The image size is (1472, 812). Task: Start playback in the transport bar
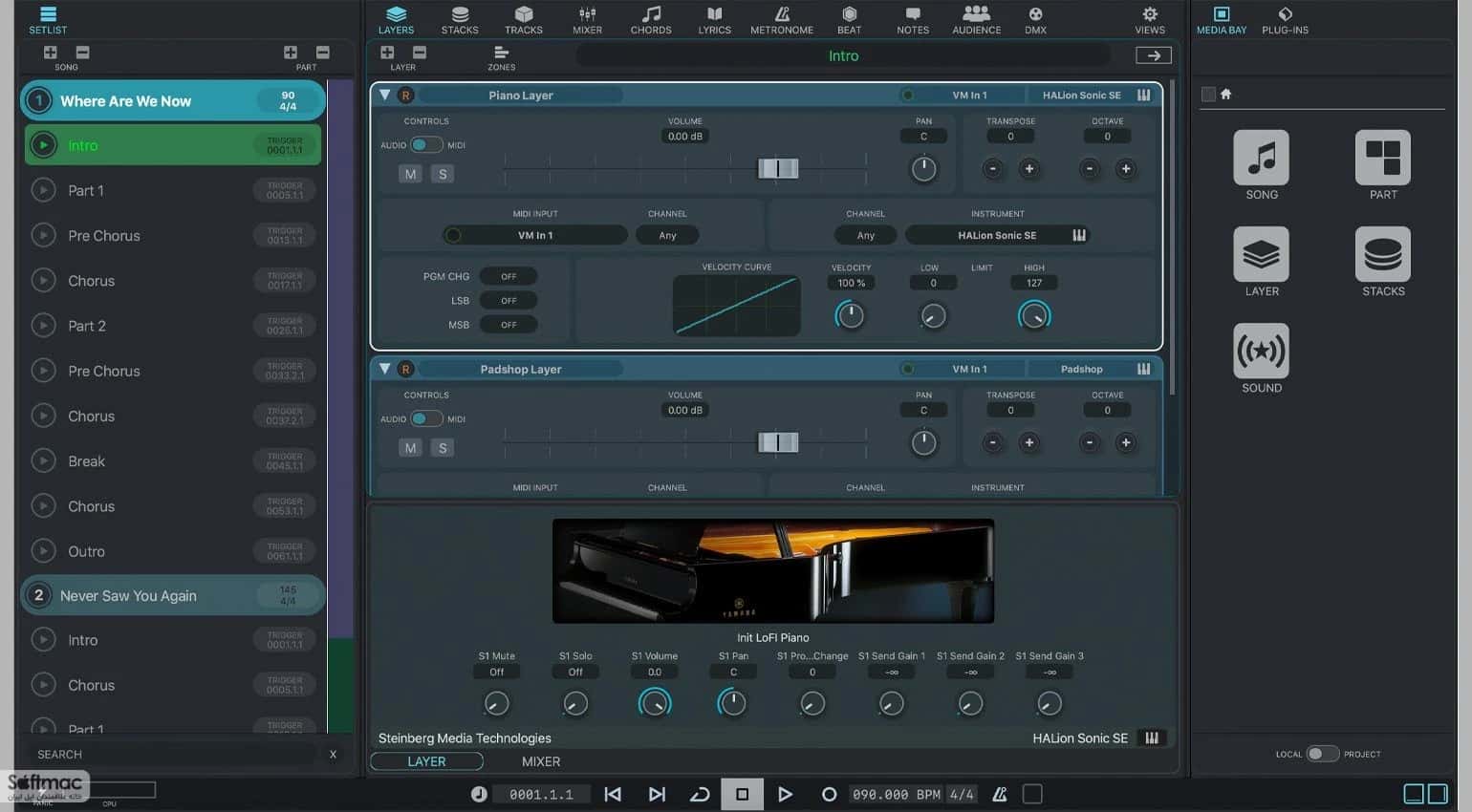pyautogui.click(x=785, y=794)
